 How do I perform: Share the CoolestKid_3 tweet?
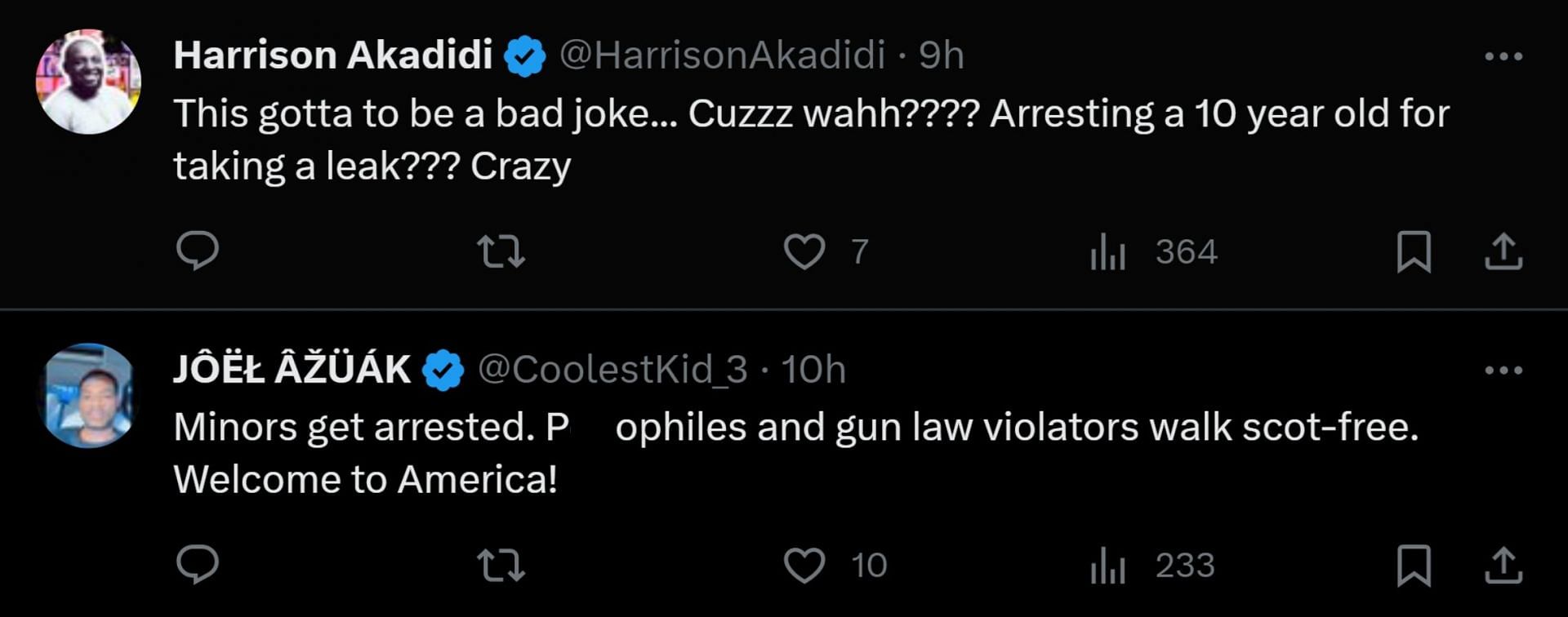tap(1503, 565)
